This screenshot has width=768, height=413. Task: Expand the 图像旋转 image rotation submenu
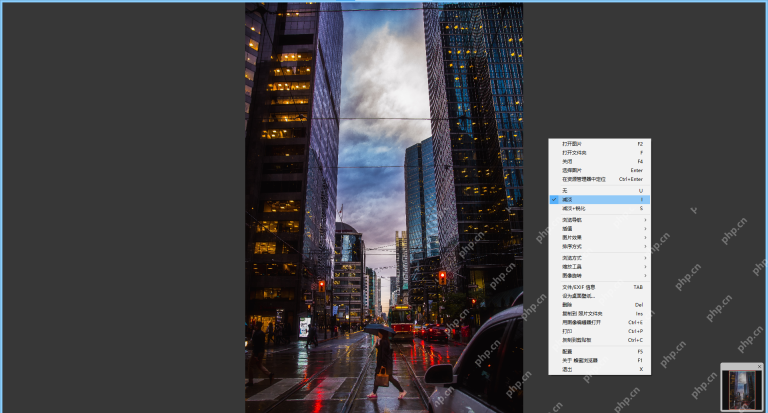(600, 275)
